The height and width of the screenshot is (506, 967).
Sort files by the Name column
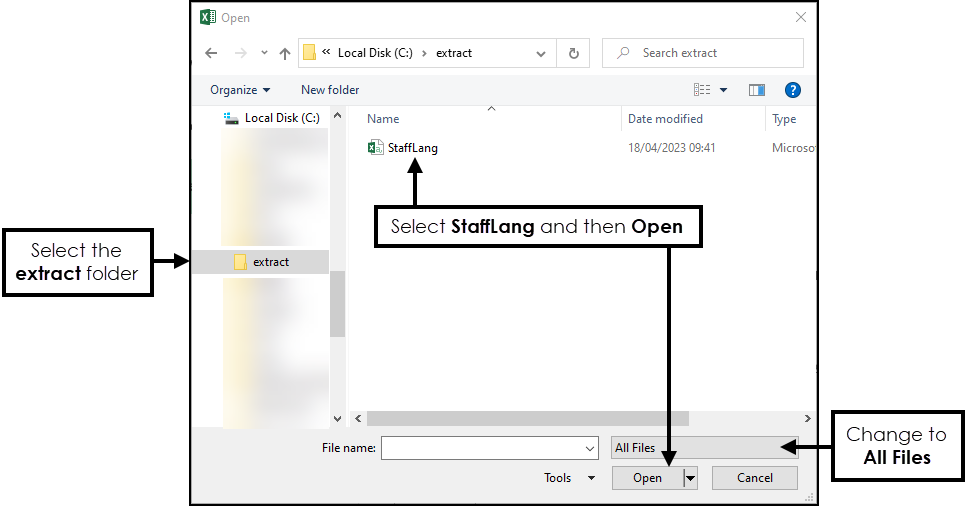coord(383,119)
